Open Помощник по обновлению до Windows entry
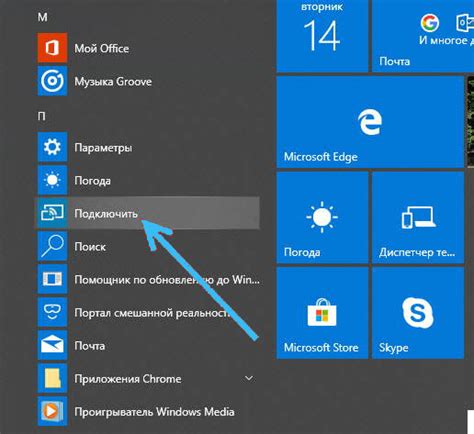The image size is (474, 434). [149, 279]
